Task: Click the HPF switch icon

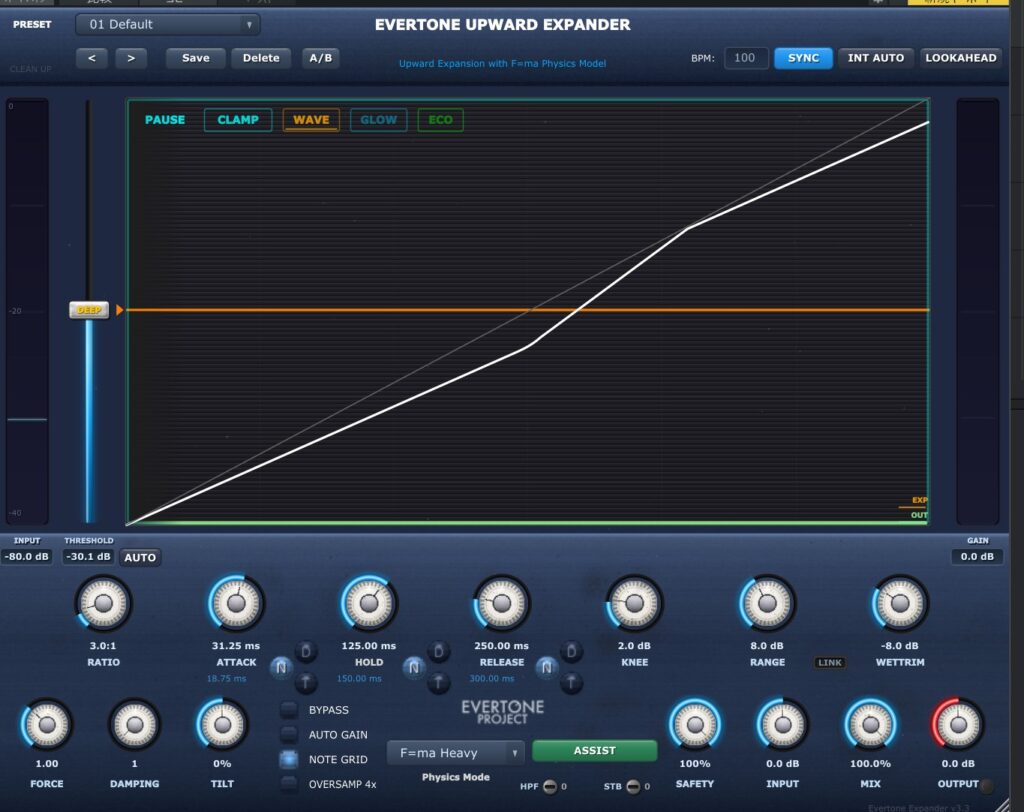Action: point(549,786)
